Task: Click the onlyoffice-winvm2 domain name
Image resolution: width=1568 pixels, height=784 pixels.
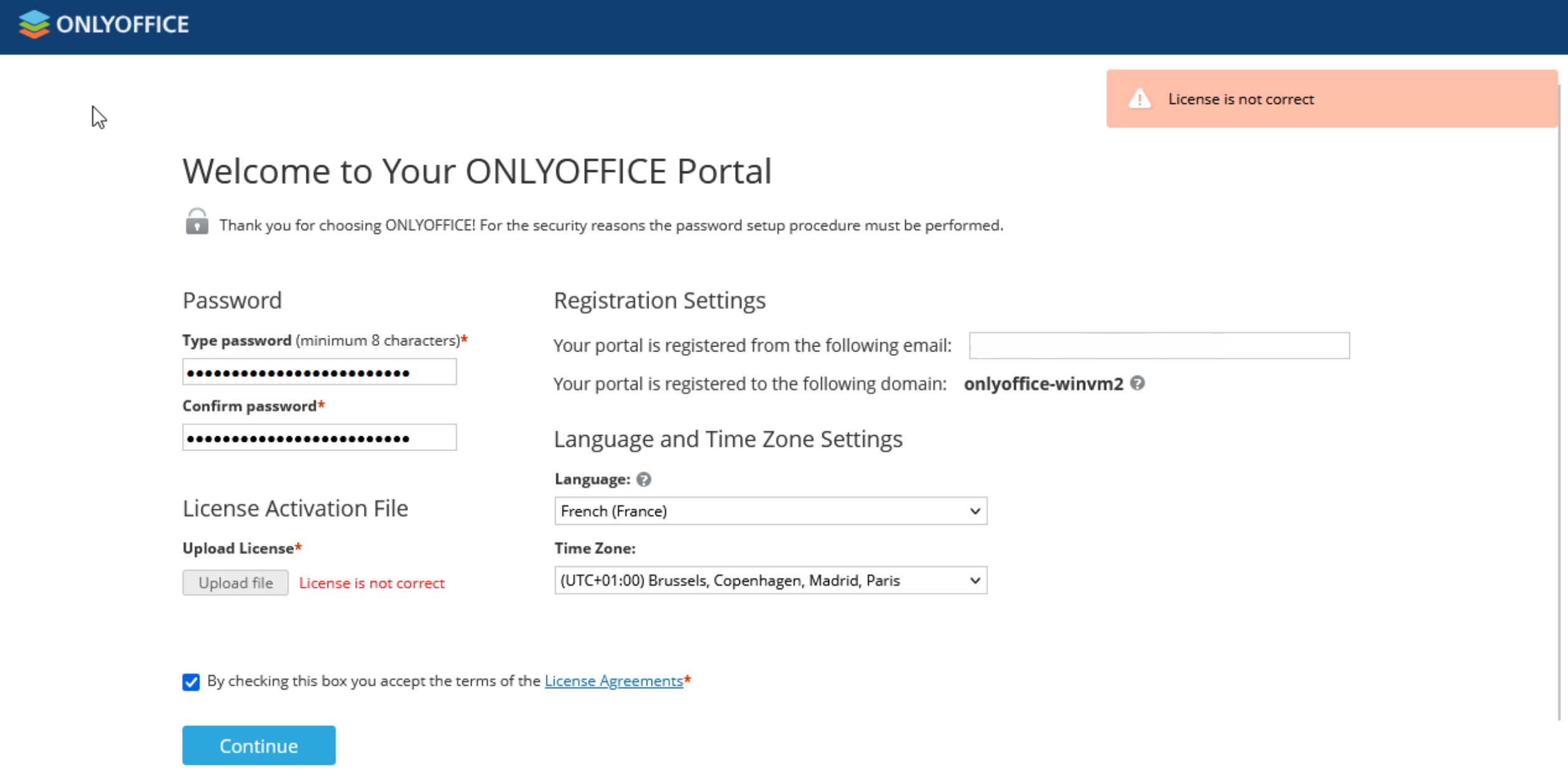Action: click(x=1043, y=384)
